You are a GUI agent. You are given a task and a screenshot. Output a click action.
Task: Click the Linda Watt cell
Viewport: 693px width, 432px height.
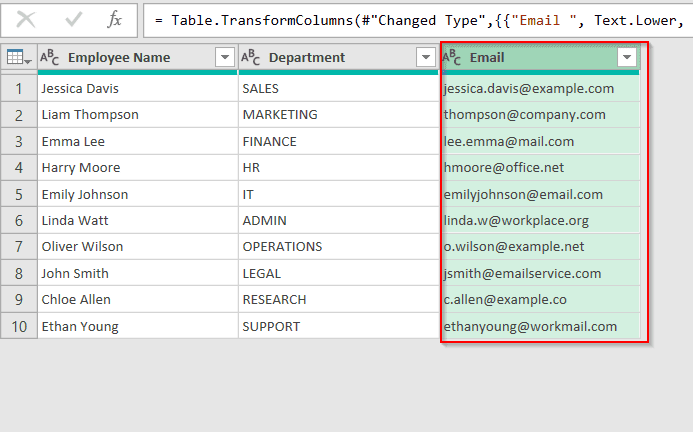click(x=138, y=220)
